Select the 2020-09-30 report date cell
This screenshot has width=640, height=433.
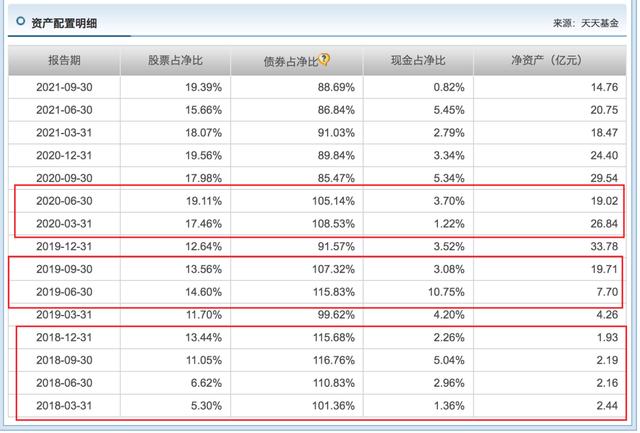[64, 178]
